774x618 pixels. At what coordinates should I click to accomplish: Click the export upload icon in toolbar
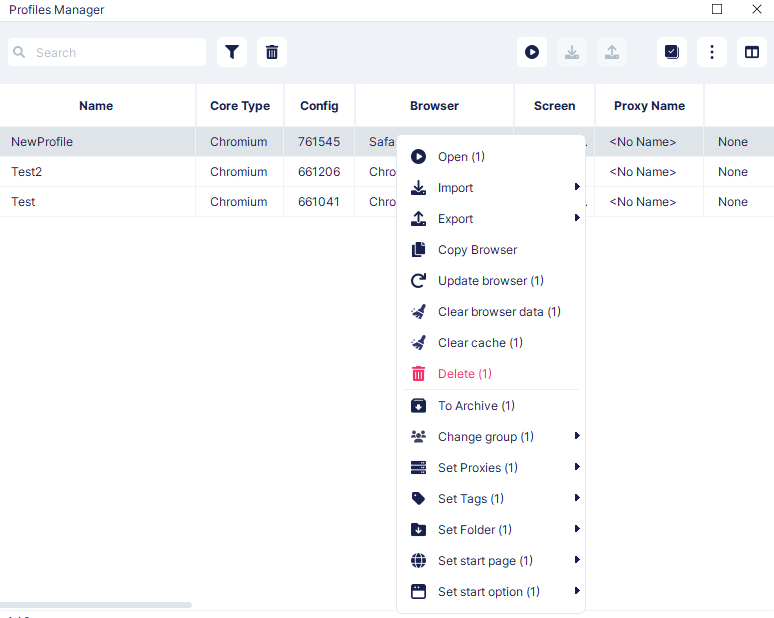(612, 52)
